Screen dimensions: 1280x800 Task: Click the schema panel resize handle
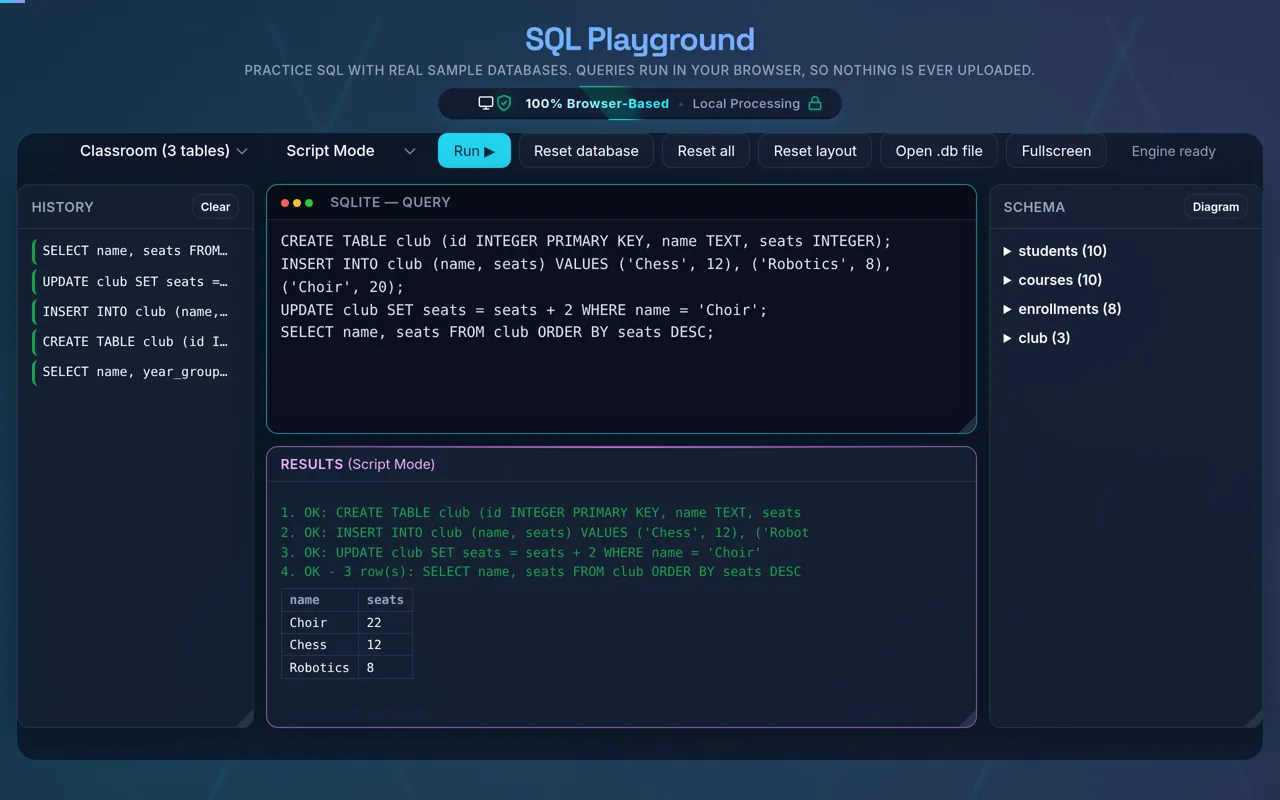pos(1254,718)
